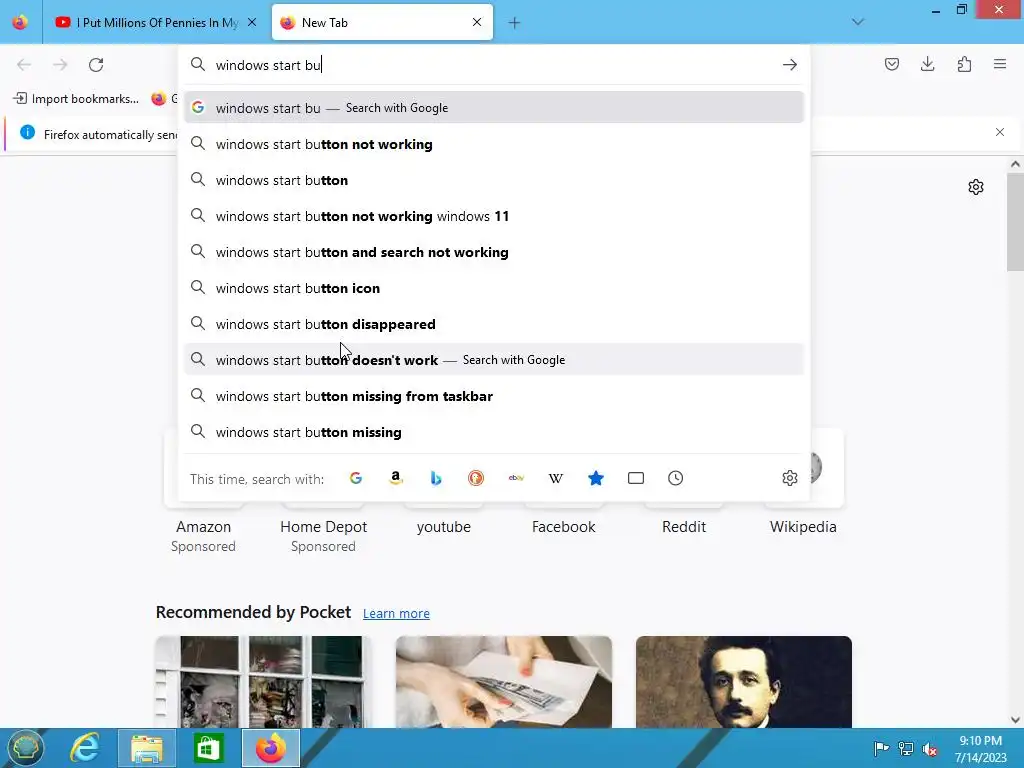Close the New Tab tab
Image resolution: width=1024 pixels, height=768 pixels.
pyautogui.click(x=477, y=22)
